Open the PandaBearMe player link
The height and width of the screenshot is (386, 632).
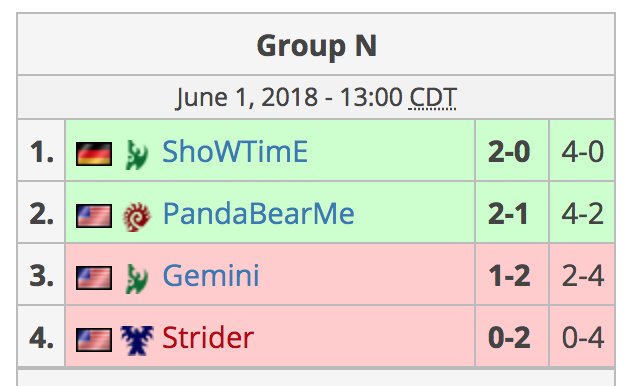tap(258, 214)
